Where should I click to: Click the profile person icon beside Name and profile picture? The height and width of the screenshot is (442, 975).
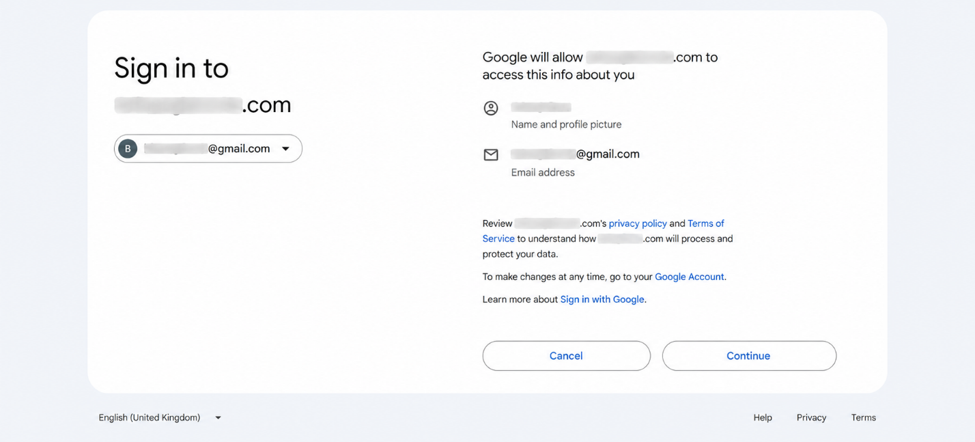click(491, 108)
